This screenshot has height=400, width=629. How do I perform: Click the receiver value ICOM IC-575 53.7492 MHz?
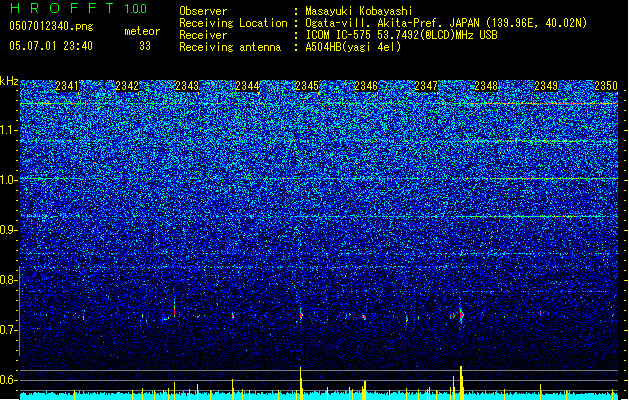401,35
